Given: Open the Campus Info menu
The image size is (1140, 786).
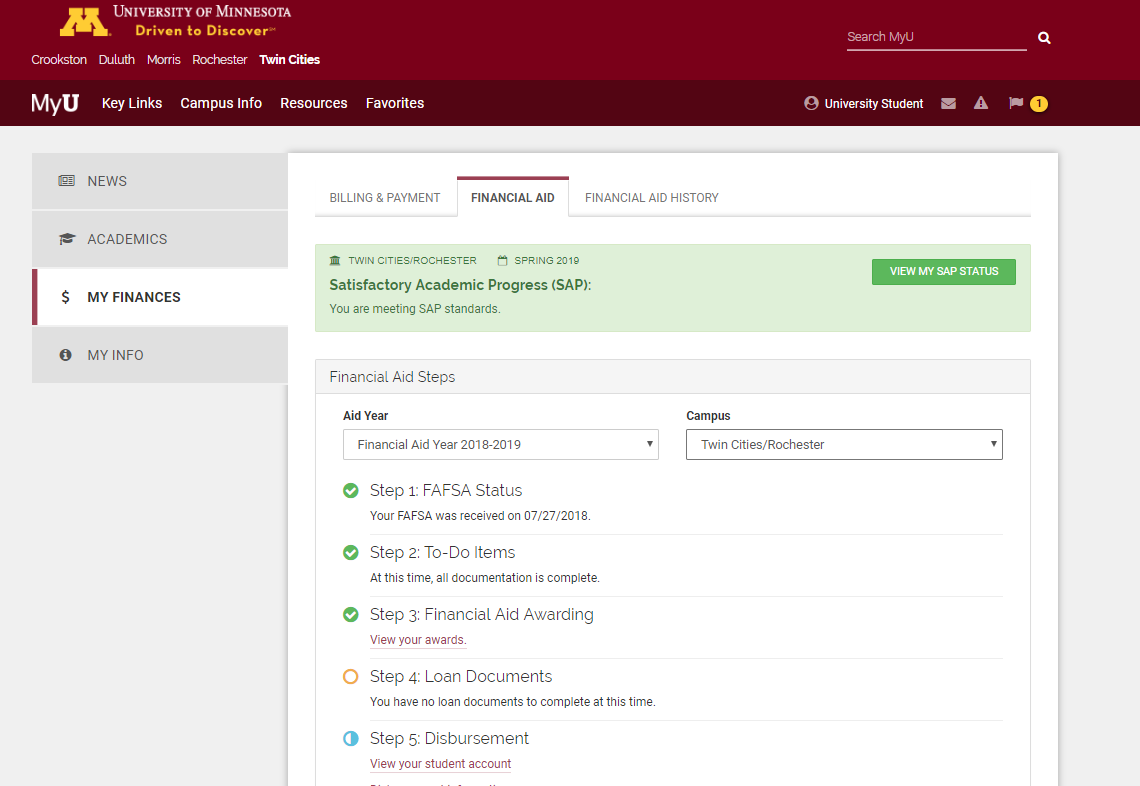Looking at the screenshot, I should point(221,103).
